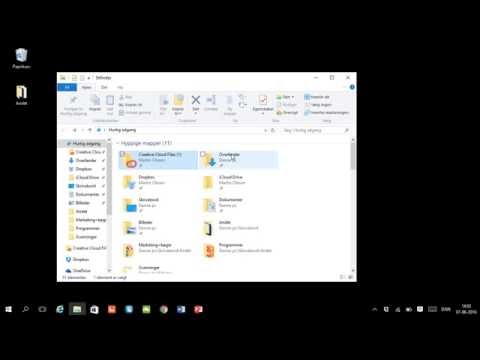
Task: Open the Creative Cloud Files folder tile
Action: point(158,160)
